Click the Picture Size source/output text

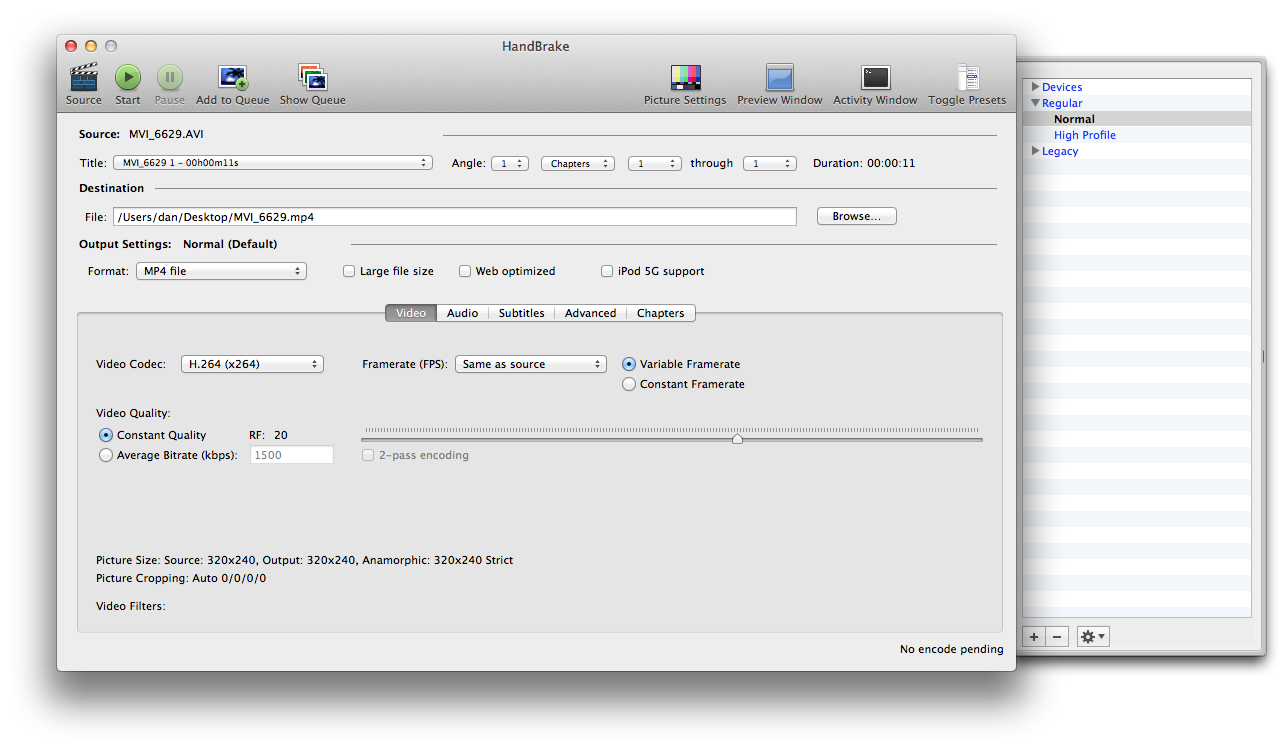(x=304, y=560)
